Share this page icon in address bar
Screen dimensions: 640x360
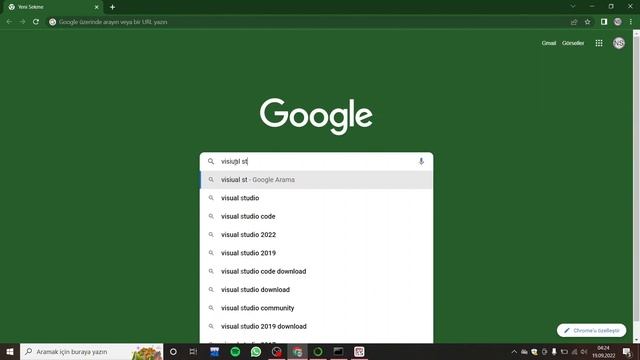[574, 22]
